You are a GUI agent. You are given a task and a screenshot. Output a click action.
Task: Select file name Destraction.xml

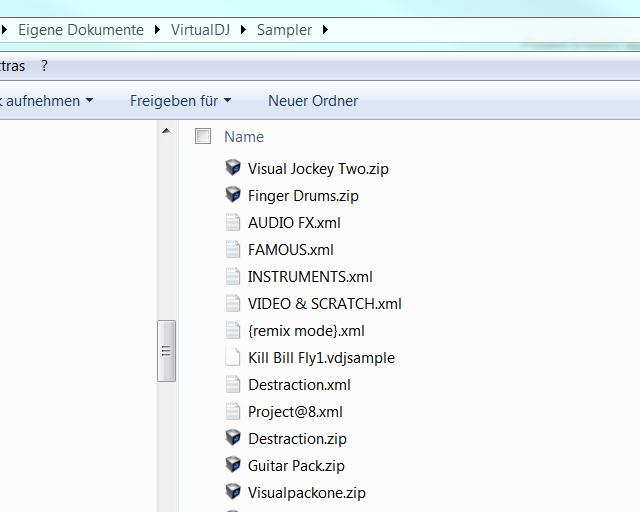pos(299,385)
